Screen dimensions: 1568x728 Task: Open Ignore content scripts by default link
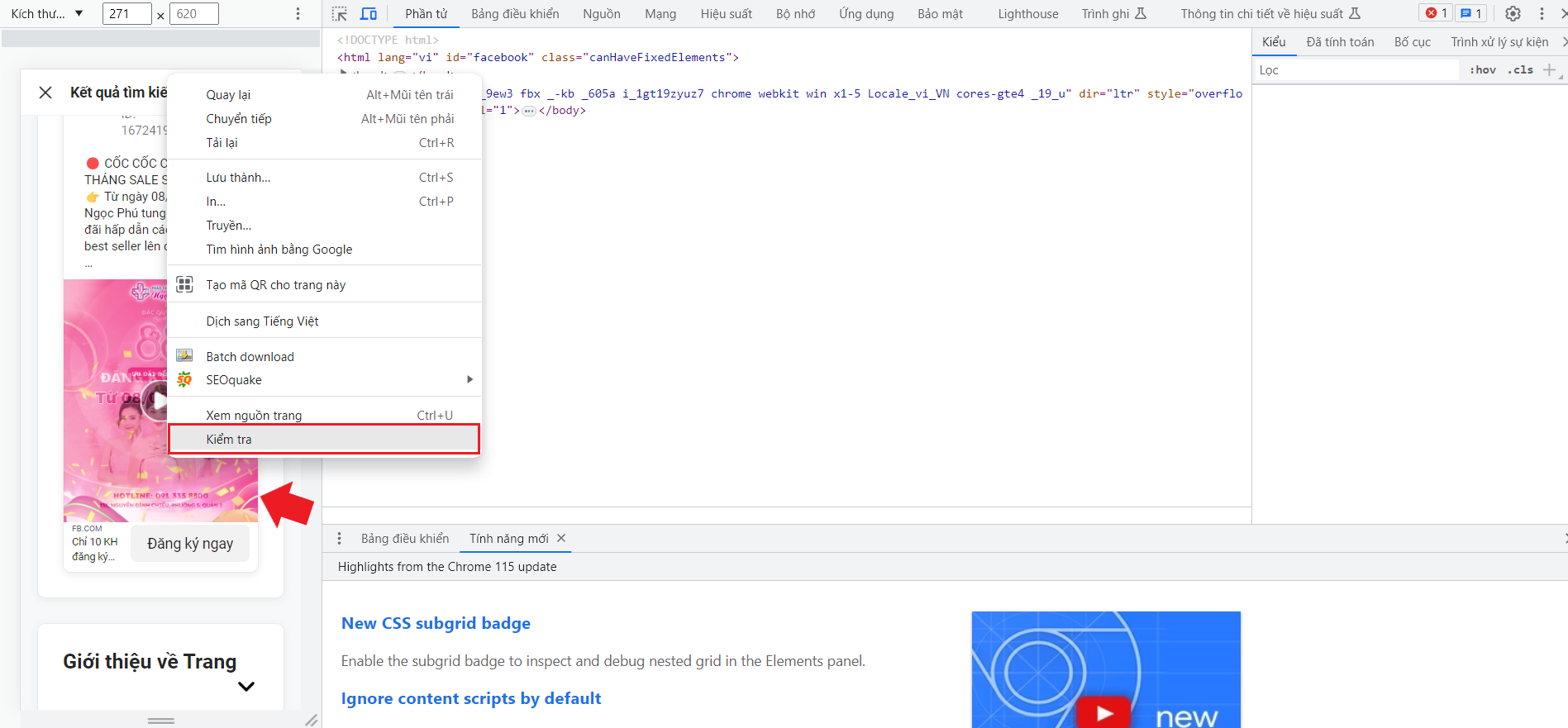coord(471,698)
